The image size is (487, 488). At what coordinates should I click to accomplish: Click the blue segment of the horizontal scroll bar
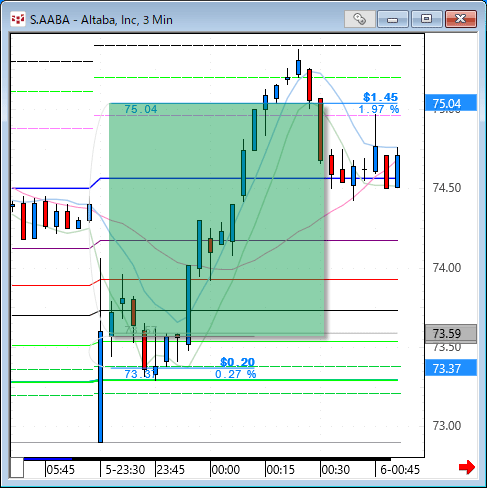(x=48, y=459)
